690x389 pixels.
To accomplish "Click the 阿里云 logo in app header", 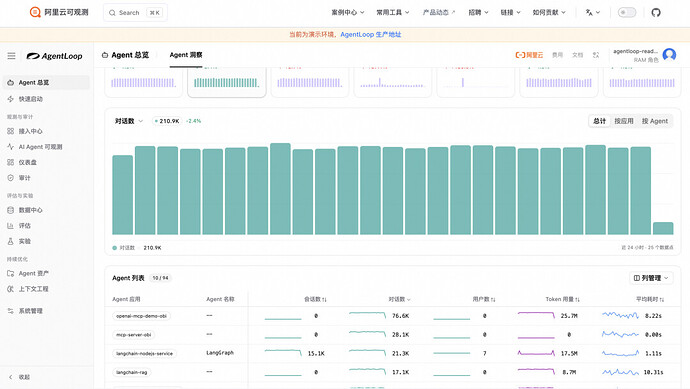I will coord(529,55).
